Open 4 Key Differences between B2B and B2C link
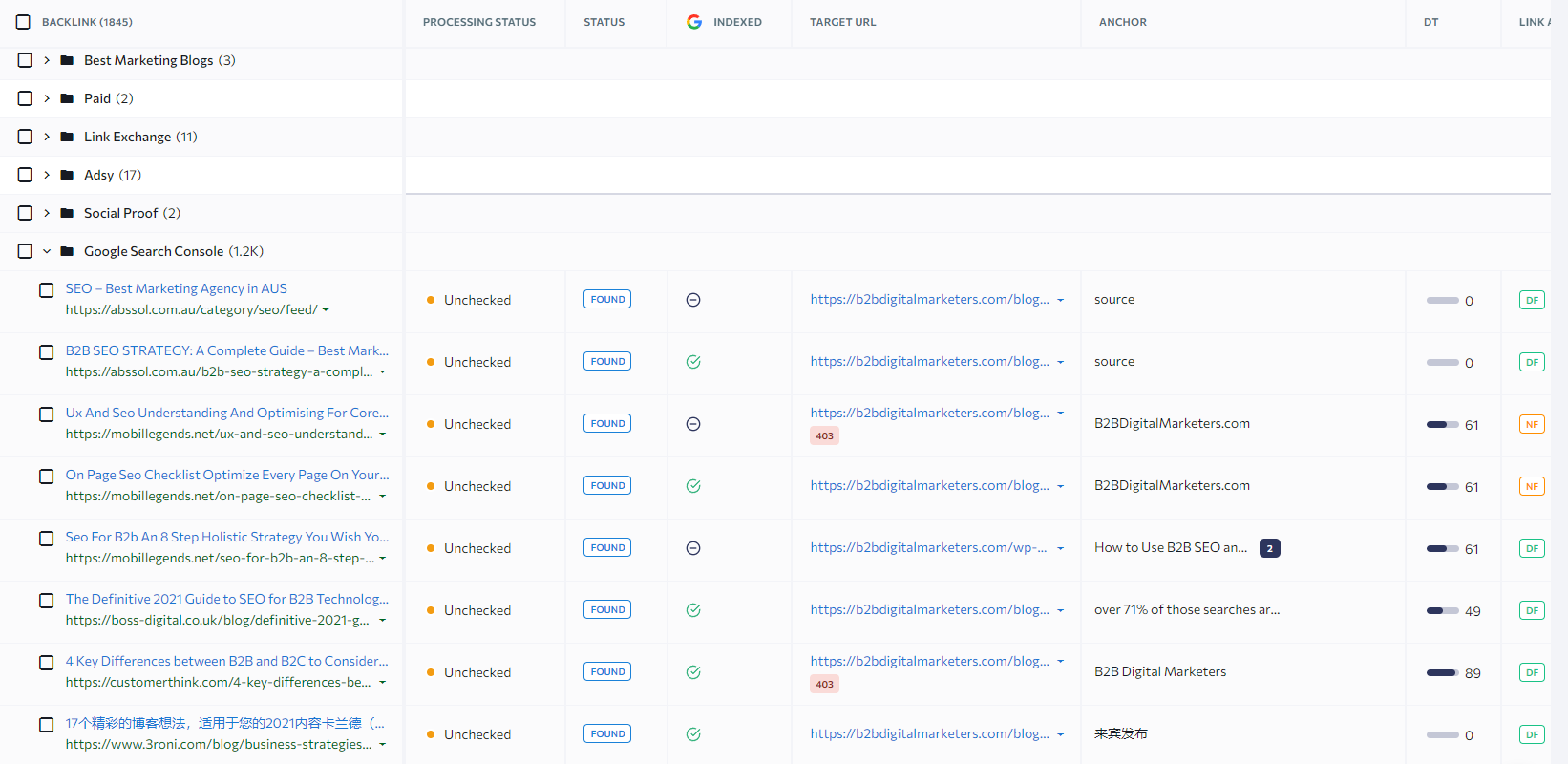This screenshot has height=764, width=1568. (x=227, y=661)
